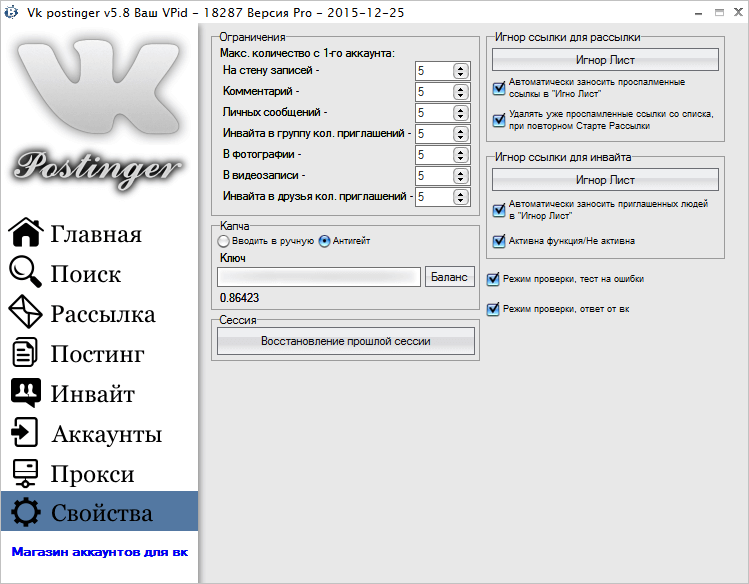Select the Инвайт section
Viewport: 749px width, 584px height.
[x=93, y=394]
